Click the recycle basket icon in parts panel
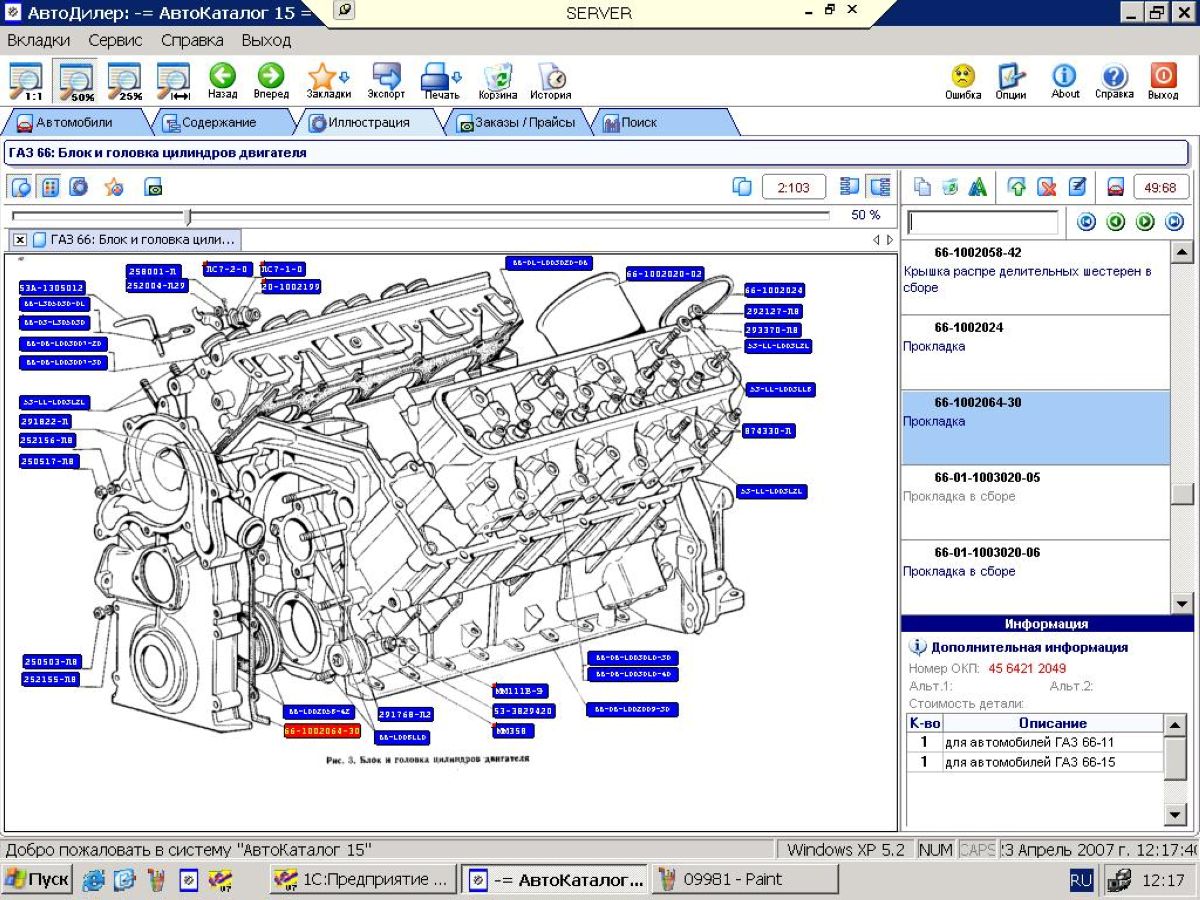The image size is (1200, 900). pyautogui.click(x=950, y=187)
